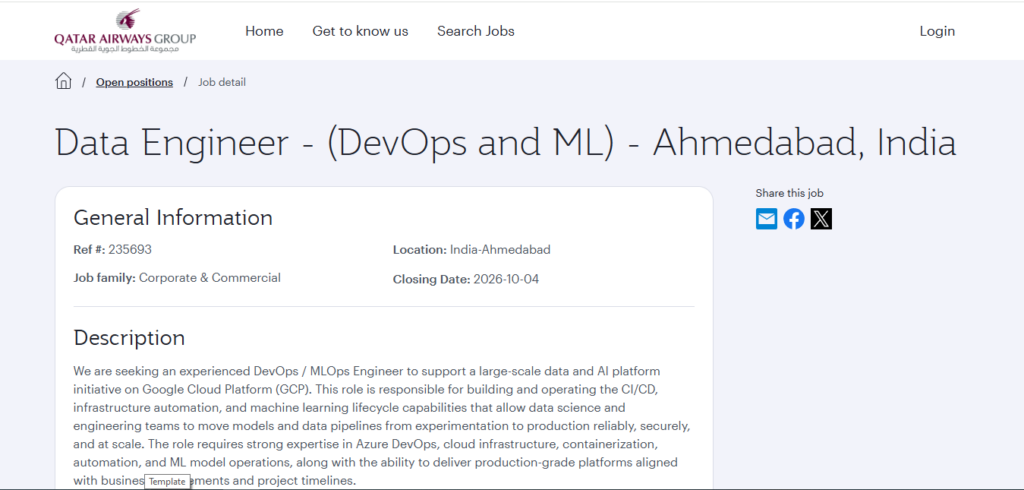The height and width of the screenshot is (490, 1024).
Task: Click the 'Share this job' label
Action: tap(790, 193)
